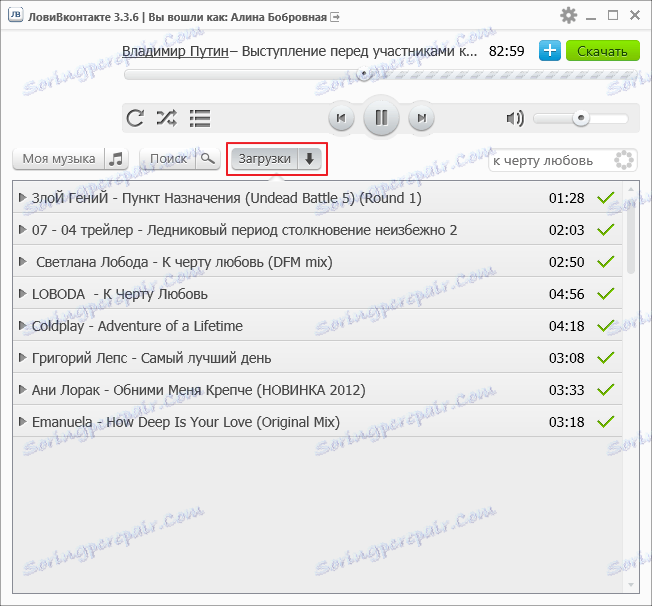Click the ЛовиВконтакте app logo icon

[15, 15]
